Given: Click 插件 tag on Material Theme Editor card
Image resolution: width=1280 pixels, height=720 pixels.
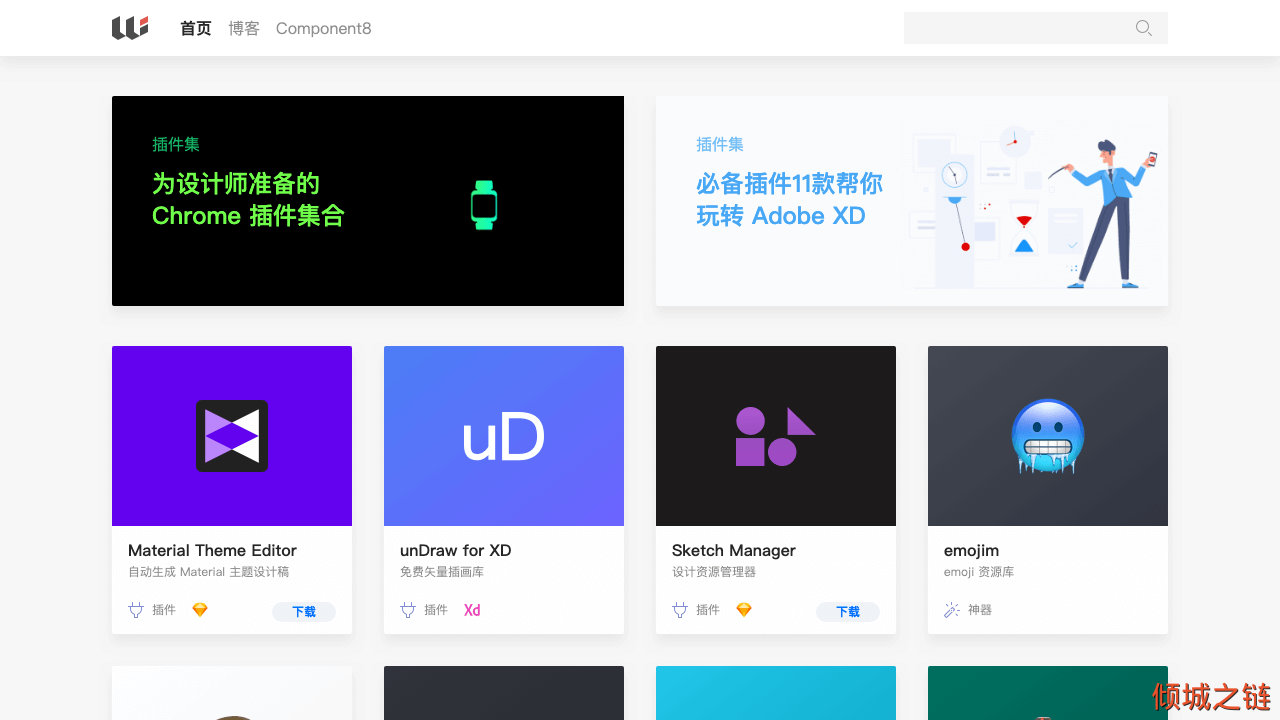Looking at the screenshot, I should (x=164, y=610).
